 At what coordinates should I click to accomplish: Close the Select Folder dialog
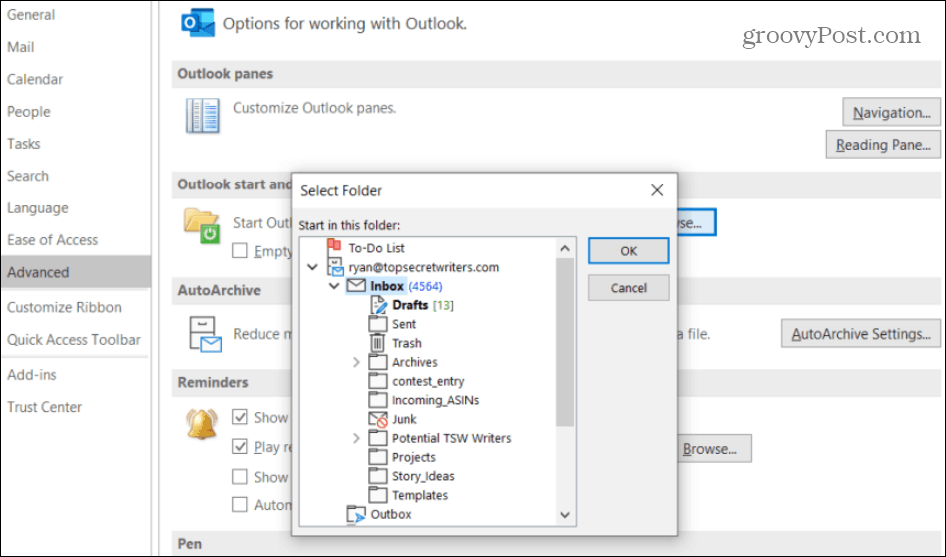[657, 190]
